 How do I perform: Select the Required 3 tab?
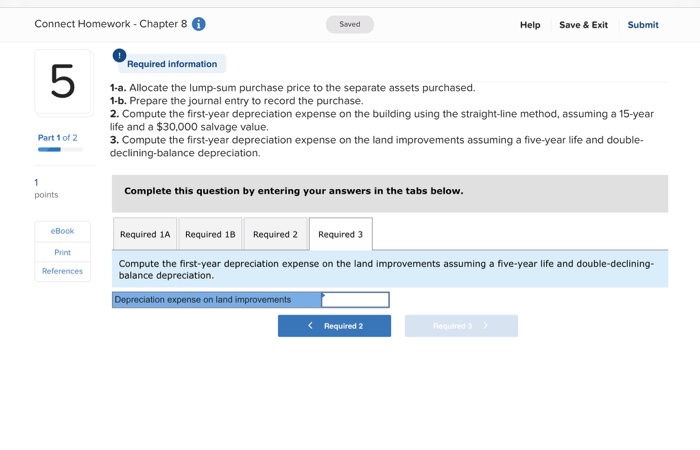pos(341,234)
